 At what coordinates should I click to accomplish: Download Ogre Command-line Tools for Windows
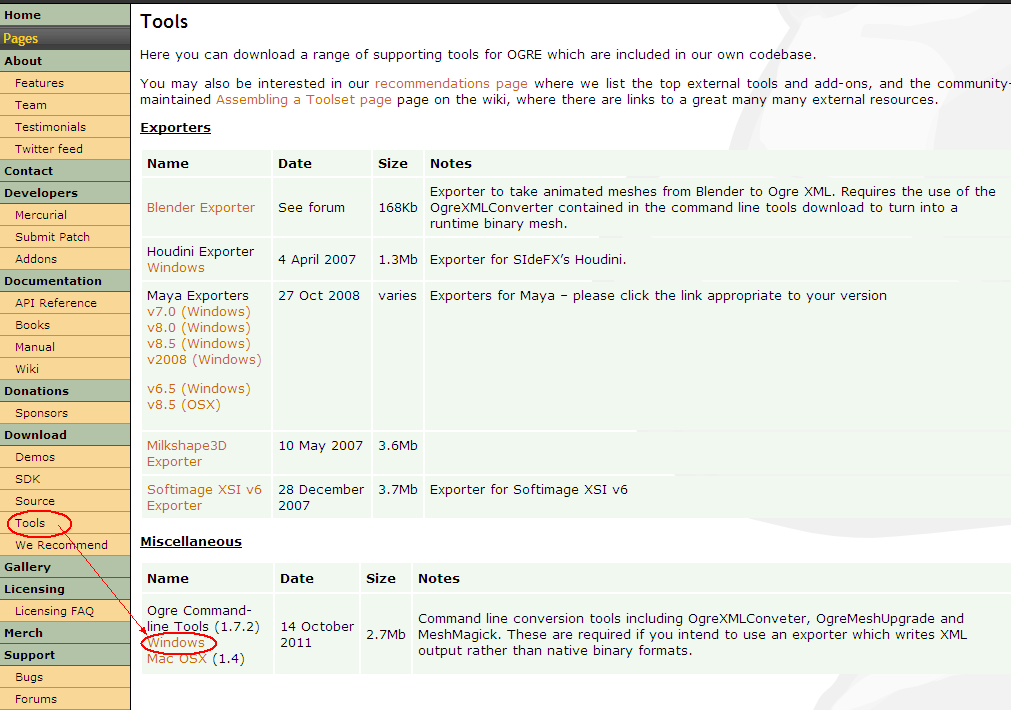click(175, 642)
